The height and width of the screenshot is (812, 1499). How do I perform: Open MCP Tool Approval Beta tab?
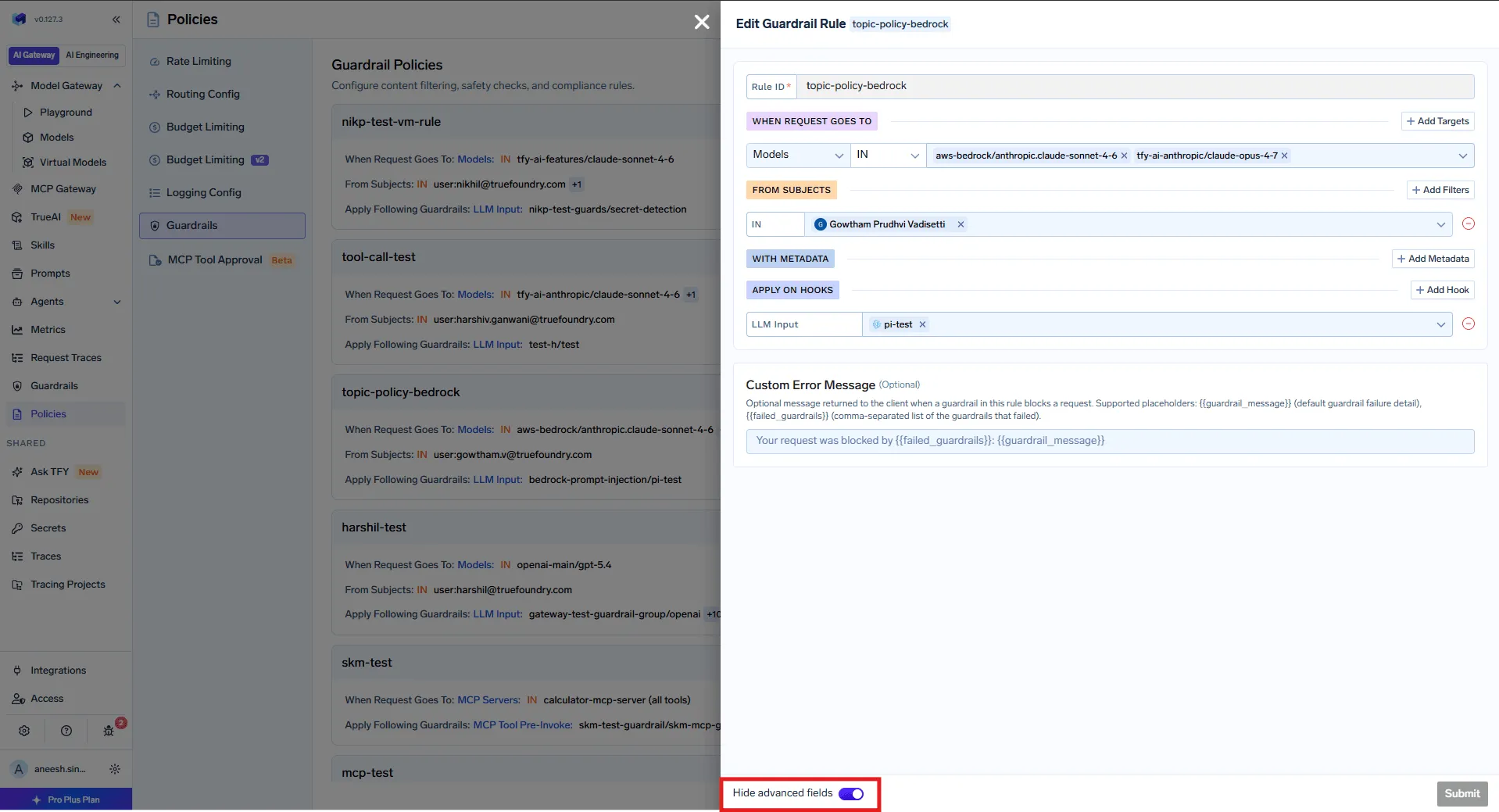coord(222,260)
